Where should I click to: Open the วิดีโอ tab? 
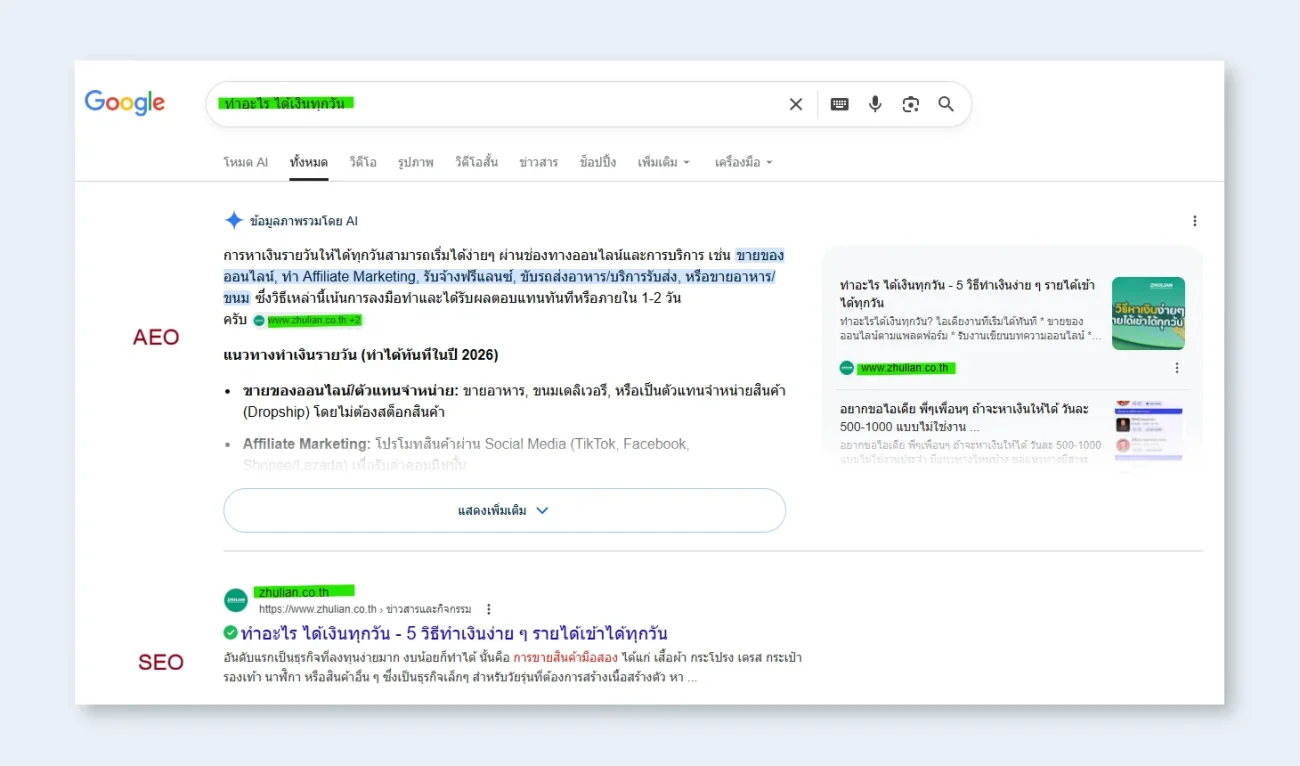(x=363, y=162)
